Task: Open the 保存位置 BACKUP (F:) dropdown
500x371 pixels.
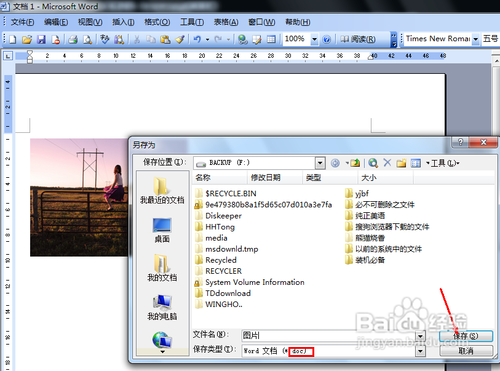Action: (x=320, y=163)
